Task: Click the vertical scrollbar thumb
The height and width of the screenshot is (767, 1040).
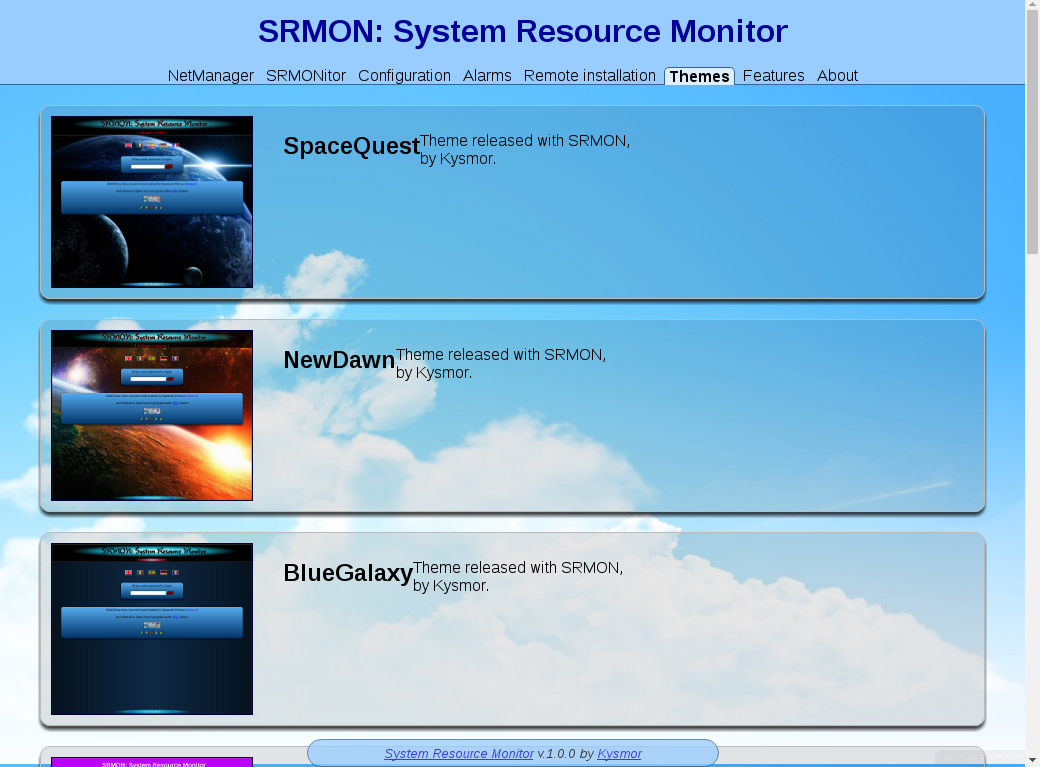Action: (1032, 133)
